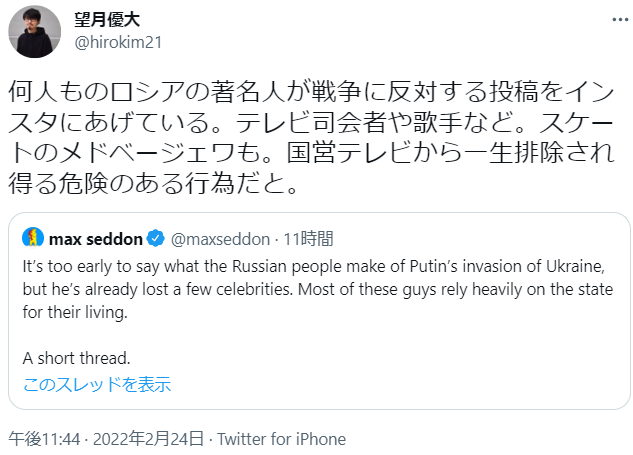Screen dimensions: 633x455
Task: Open the 望月優大 display name
Action: point(113,20)
